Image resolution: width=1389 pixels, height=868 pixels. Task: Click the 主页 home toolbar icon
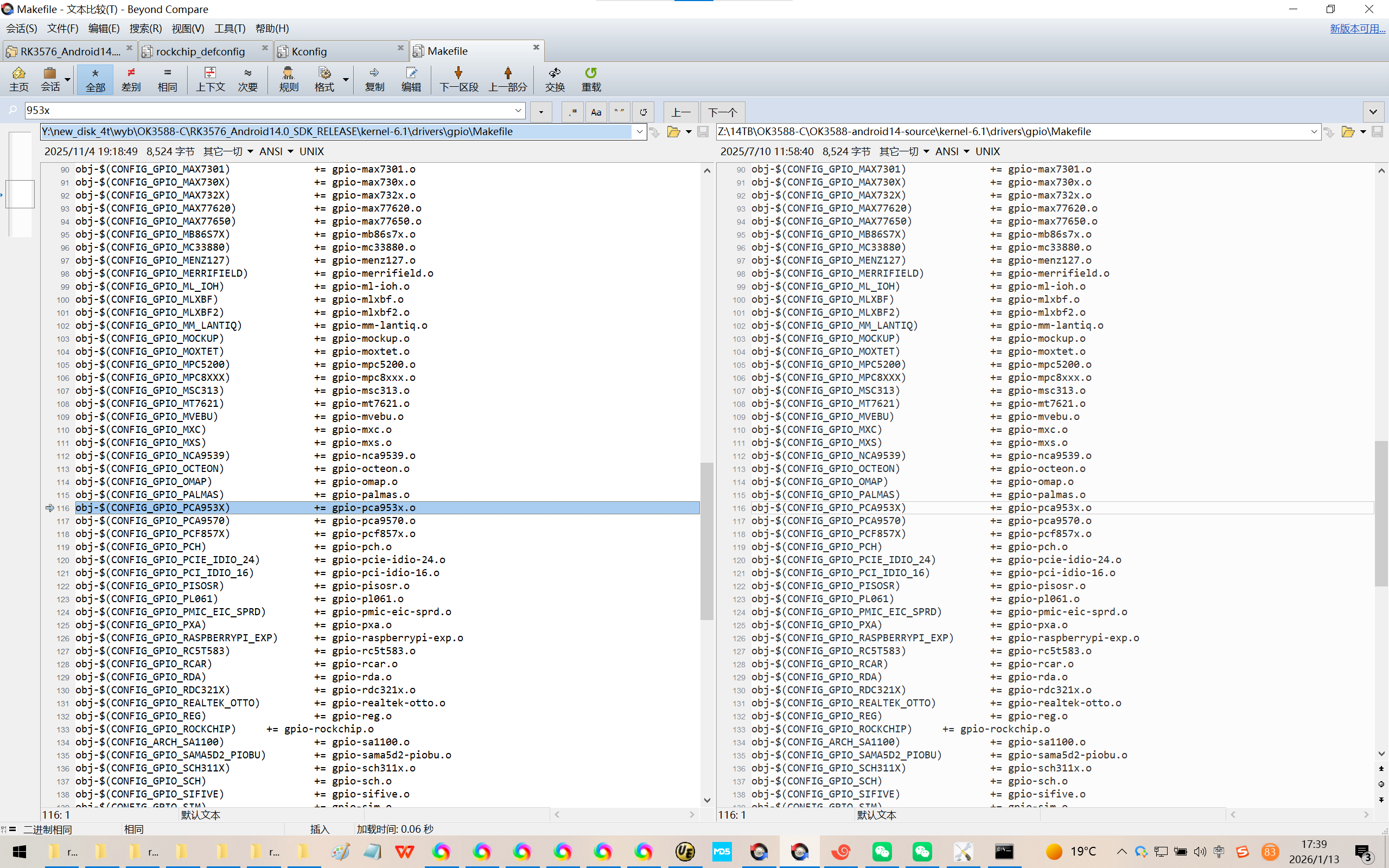(x=18, y=79)
